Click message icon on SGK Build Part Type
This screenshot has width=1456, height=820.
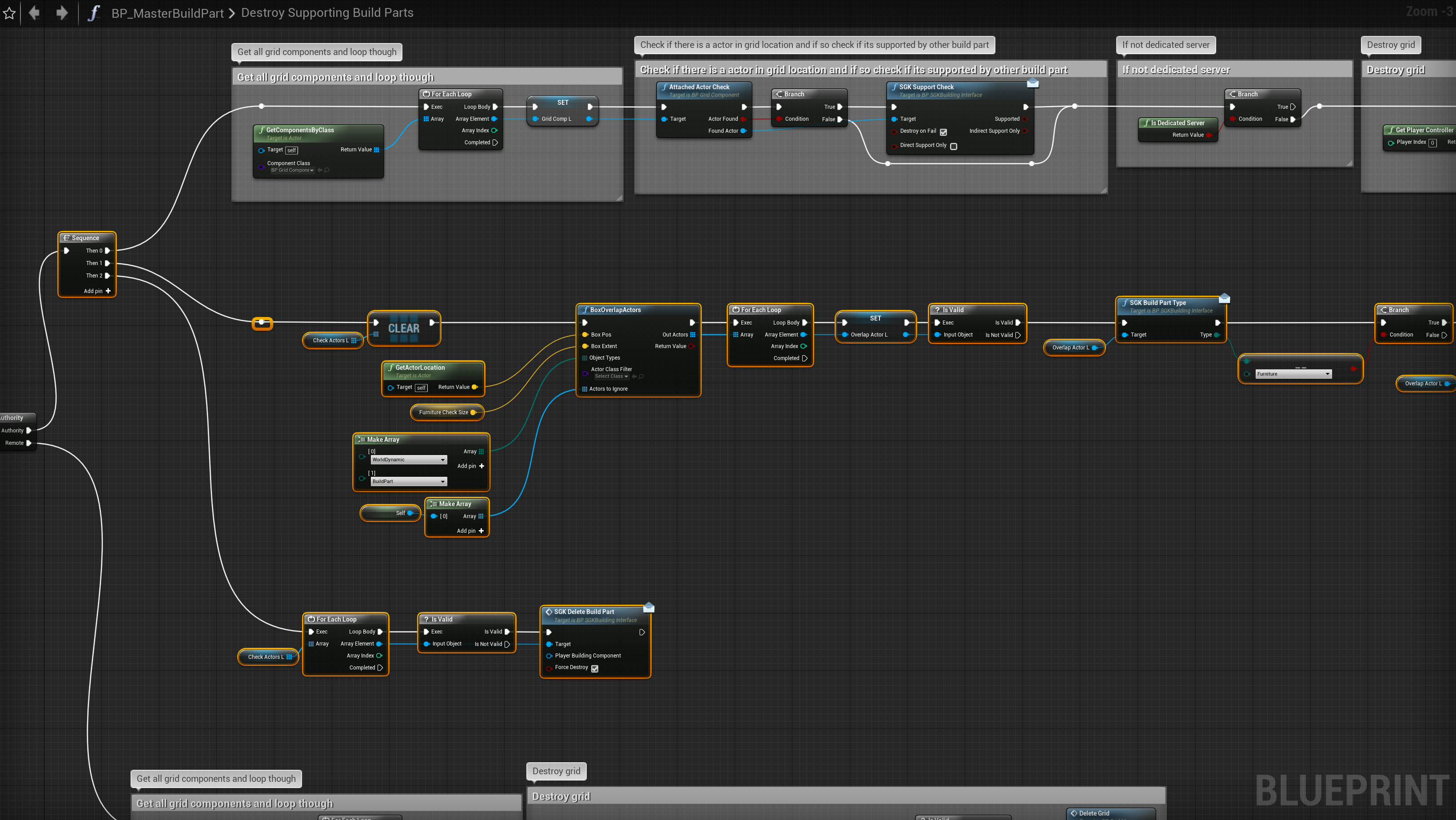[x=1224, y=298]
